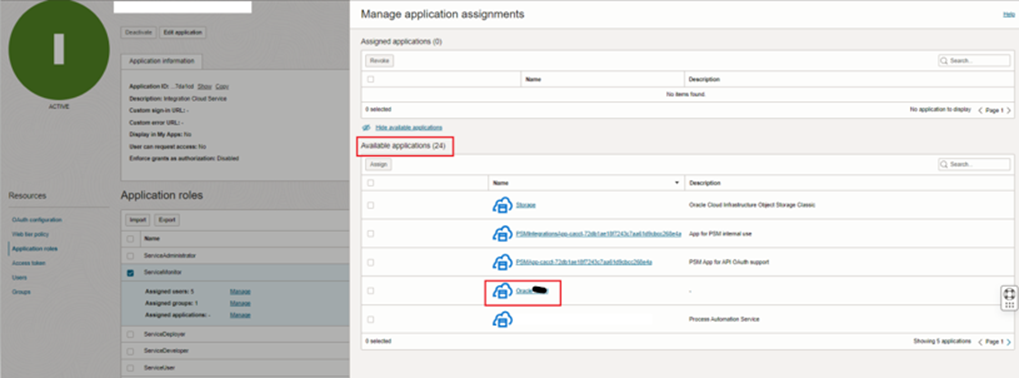
Task: Go to the next page of available applications
Action: point(1009,341)
